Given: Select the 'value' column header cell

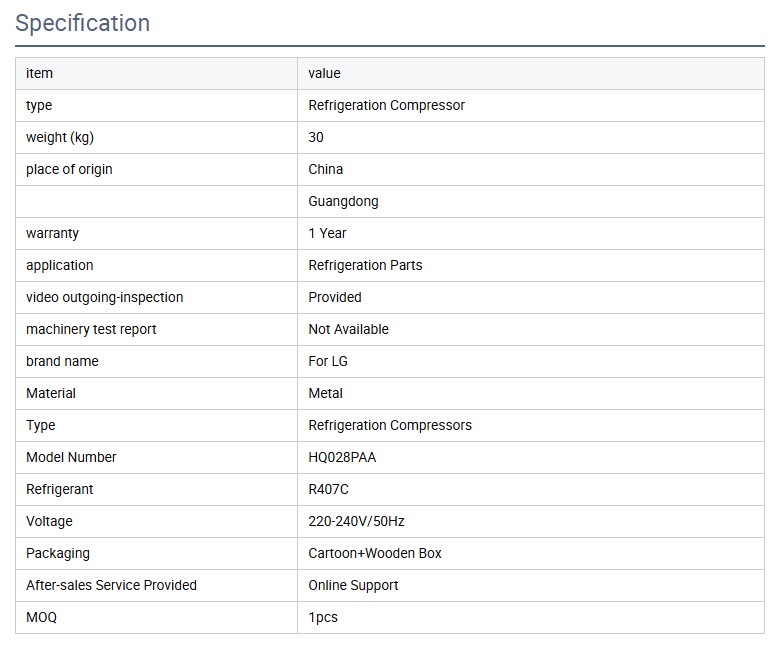Looking at the screenshot, I should point(324,73).
